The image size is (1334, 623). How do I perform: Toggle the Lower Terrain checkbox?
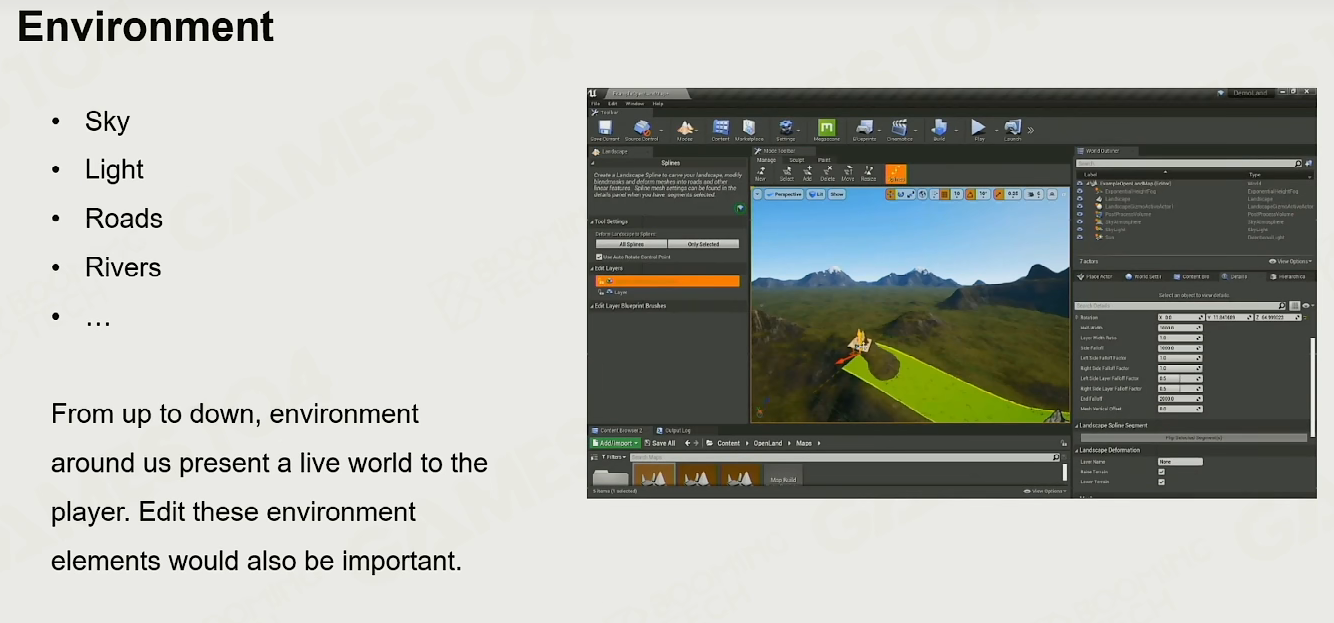(1161, 482)
